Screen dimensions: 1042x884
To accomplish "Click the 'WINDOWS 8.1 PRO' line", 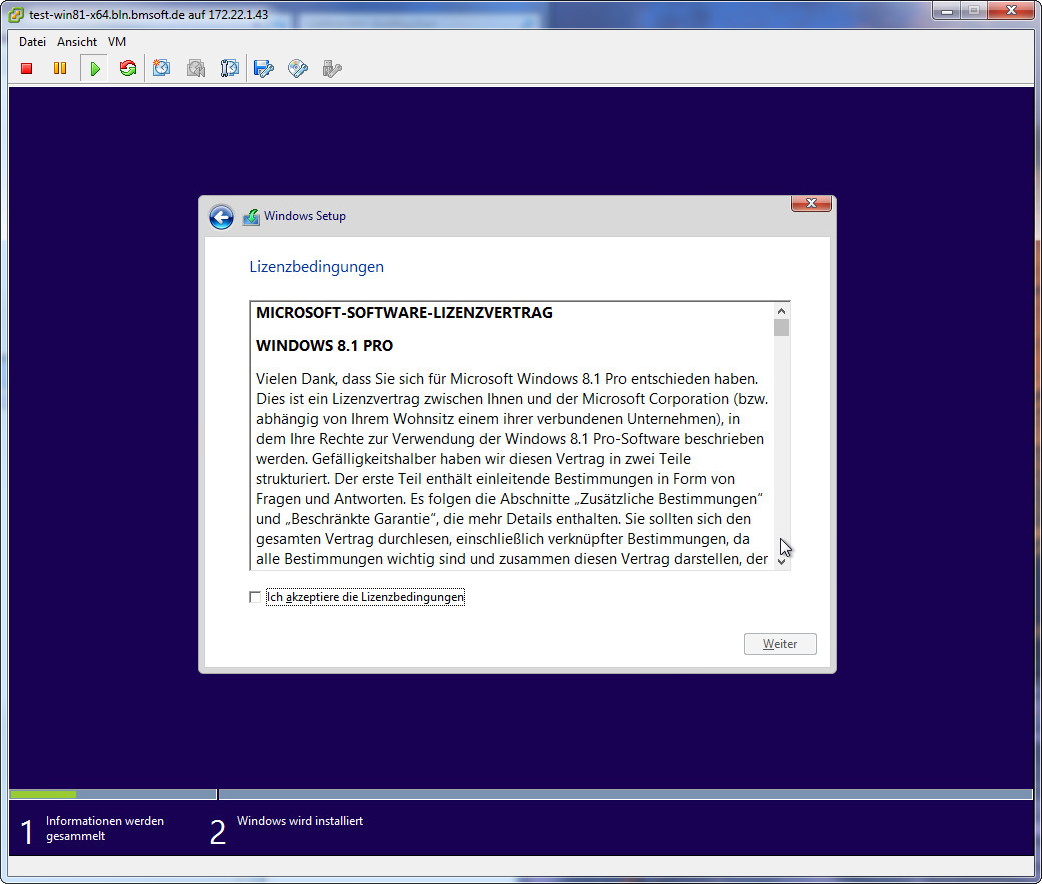I will (x=324, y=346).
